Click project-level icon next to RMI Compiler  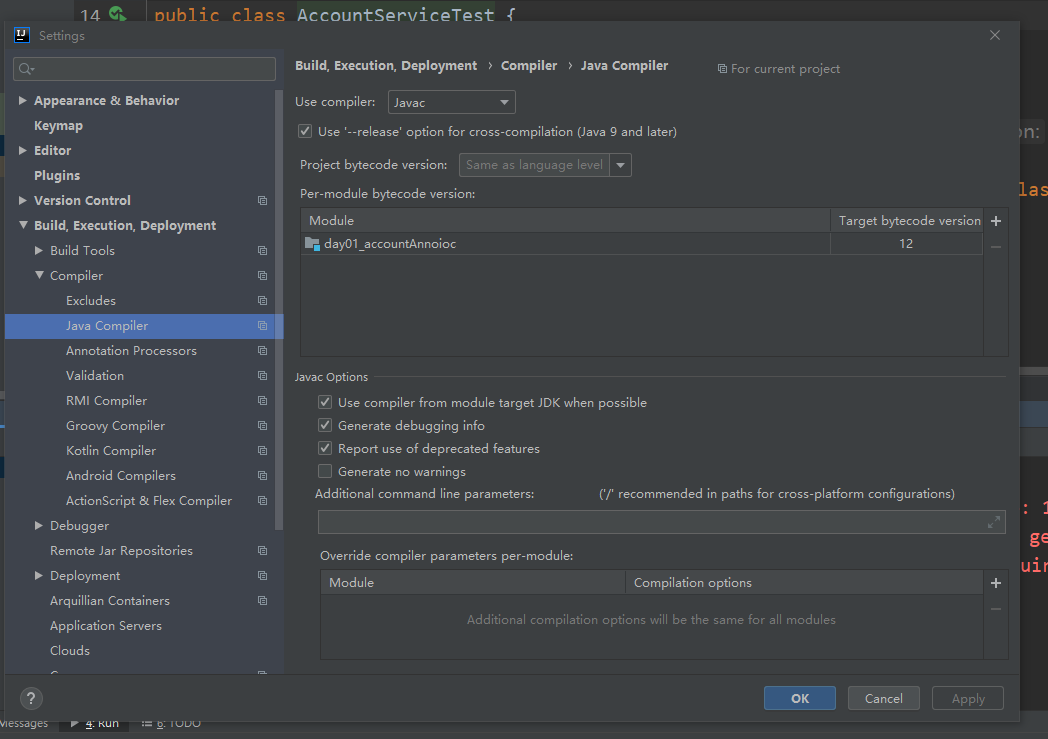263,401
